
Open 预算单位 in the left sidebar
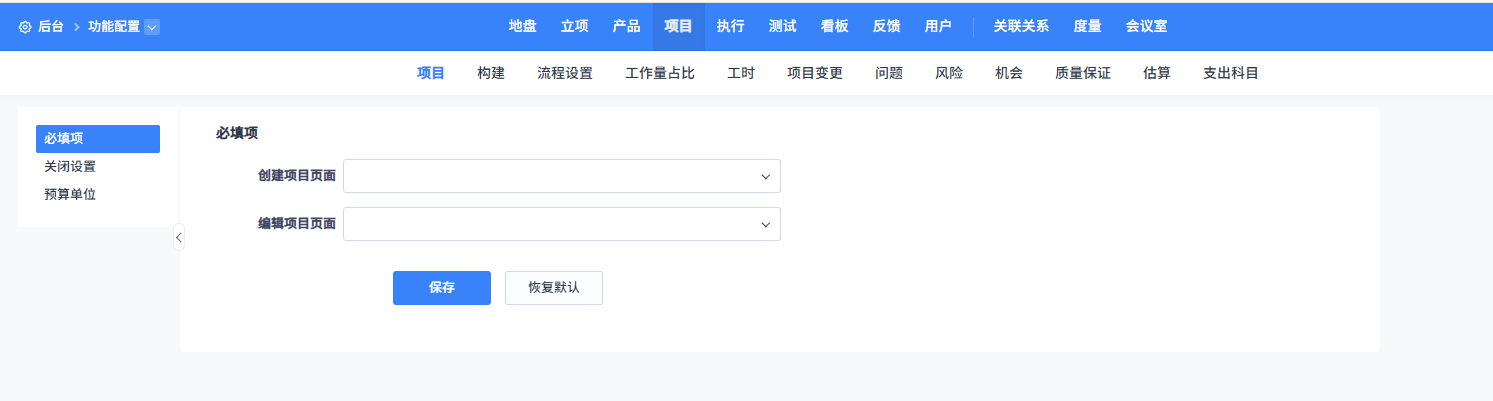coord(70,194)
